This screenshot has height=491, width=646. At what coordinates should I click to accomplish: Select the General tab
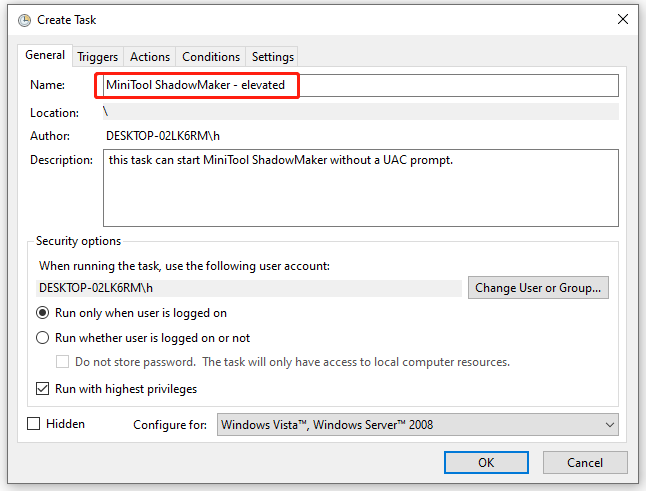tap(45, 55)
